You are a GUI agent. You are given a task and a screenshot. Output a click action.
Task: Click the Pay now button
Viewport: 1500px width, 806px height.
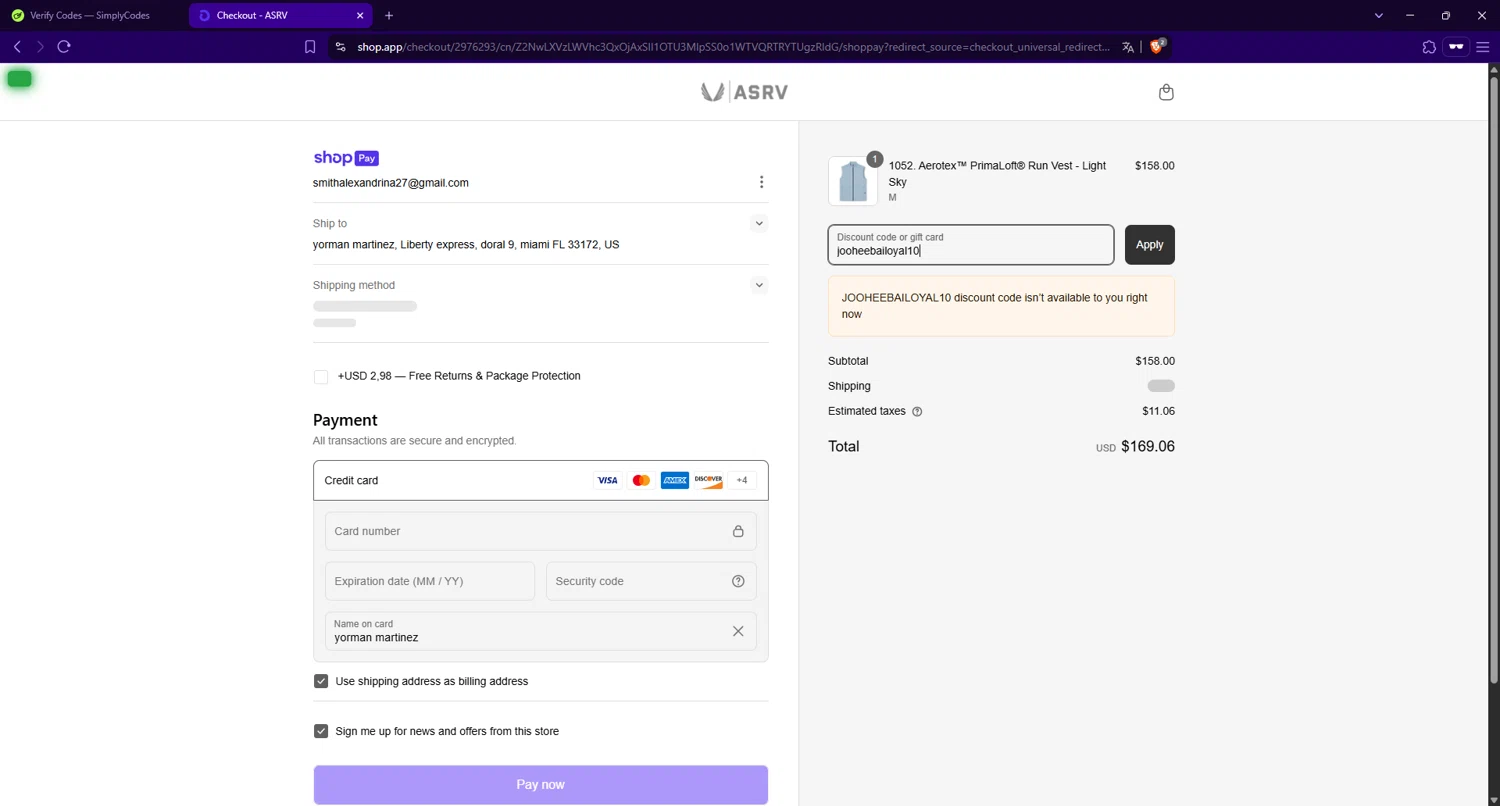(541, 785)
